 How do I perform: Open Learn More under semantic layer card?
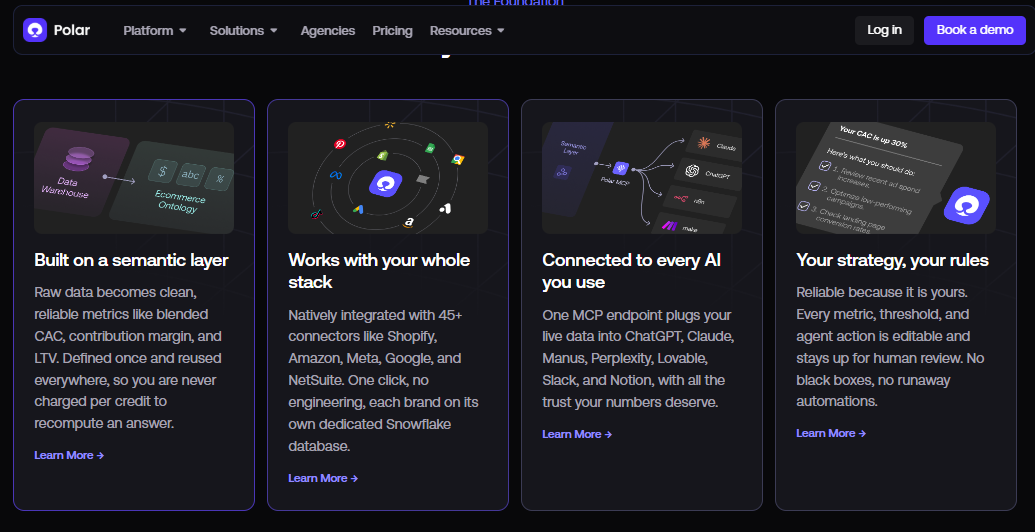[69, 455]
